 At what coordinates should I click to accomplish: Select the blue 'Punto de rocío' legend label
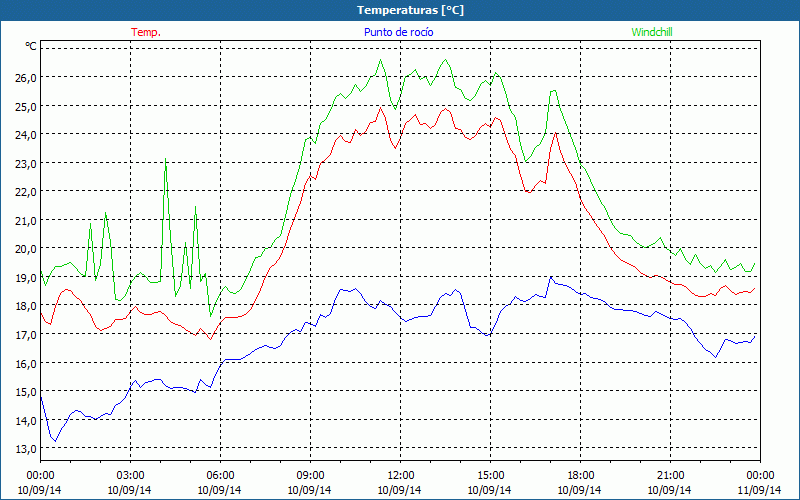(x=398, y=32)
